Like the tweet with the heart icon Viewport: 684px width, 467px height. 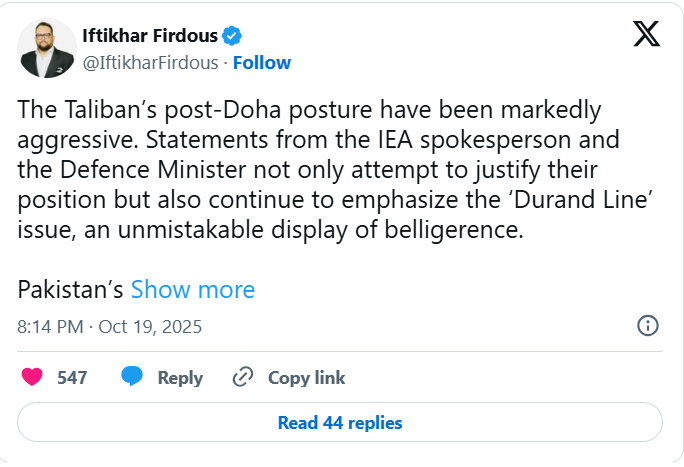[x=32, y=377]
